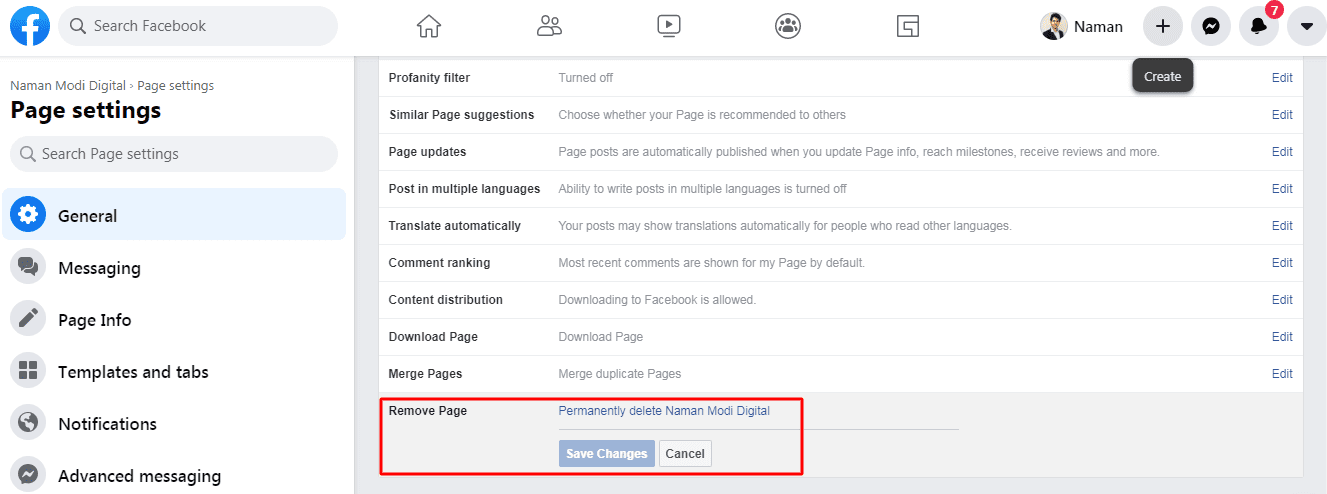Click the Page updates row label
The height and width of the screenshot is (494, 1327).
coord(427,152)
